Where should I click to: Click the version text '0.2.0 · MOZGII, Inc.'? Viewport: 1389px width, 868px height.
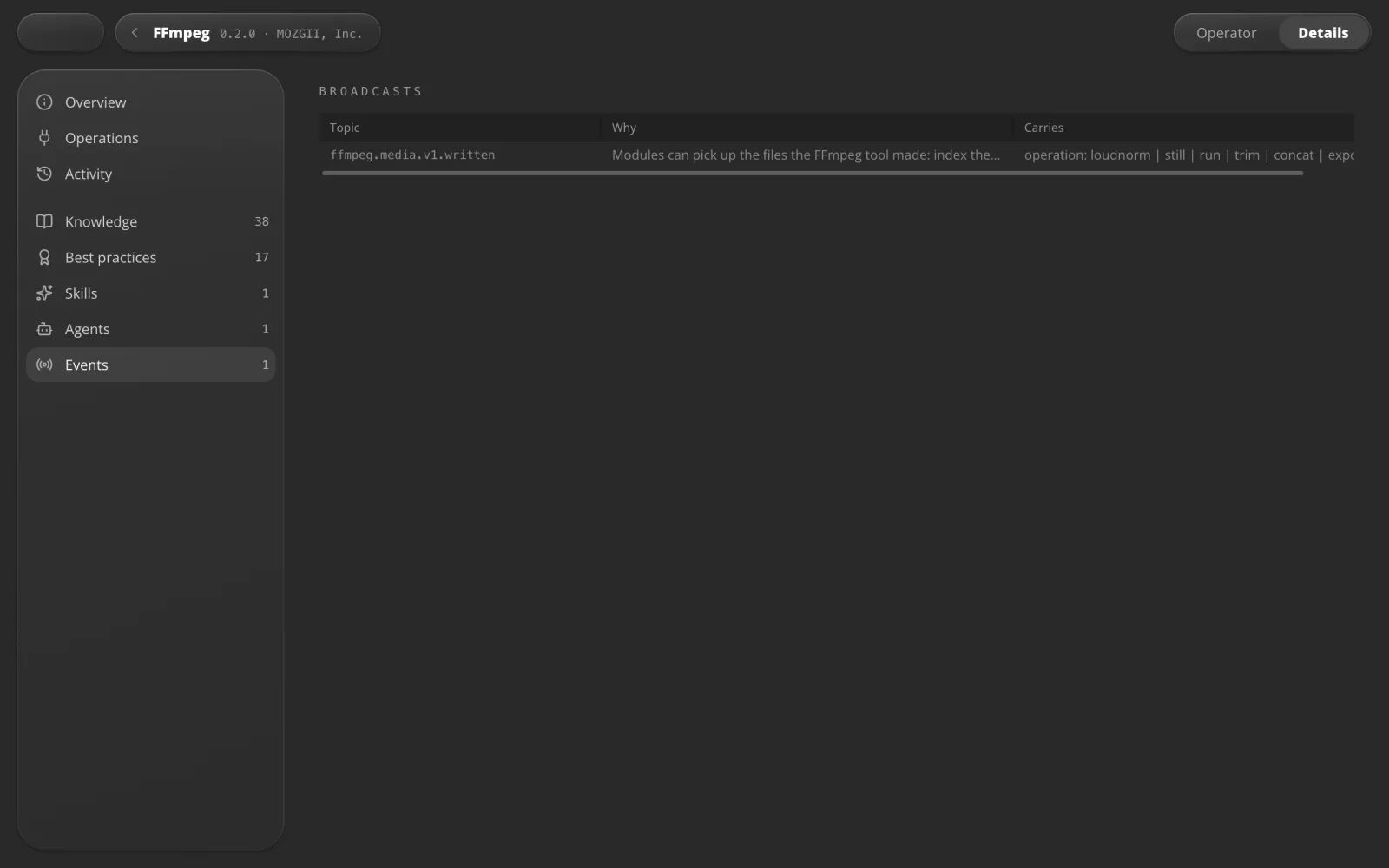pos(291,34)
